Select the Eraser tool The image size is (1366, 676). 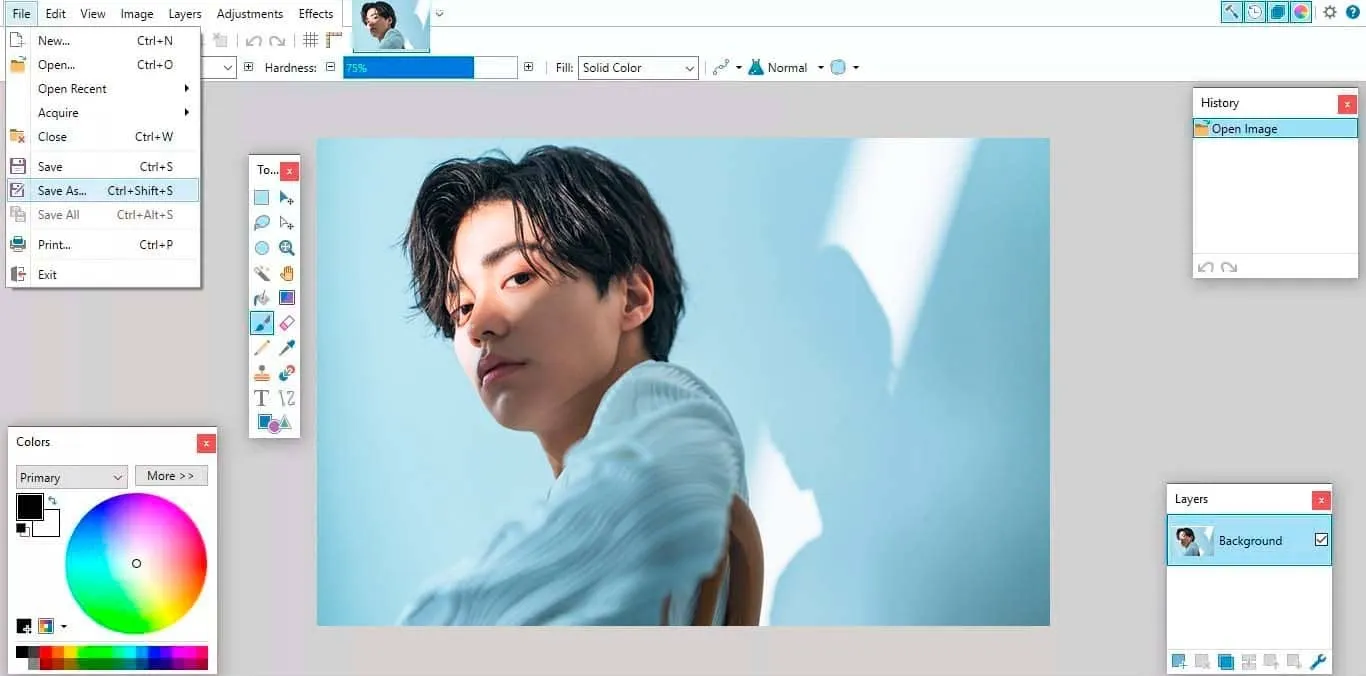pos(287,323)
